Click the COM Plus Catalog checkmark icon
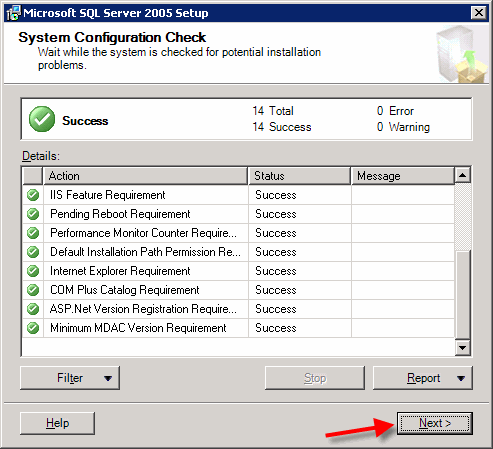 [33, 290]
